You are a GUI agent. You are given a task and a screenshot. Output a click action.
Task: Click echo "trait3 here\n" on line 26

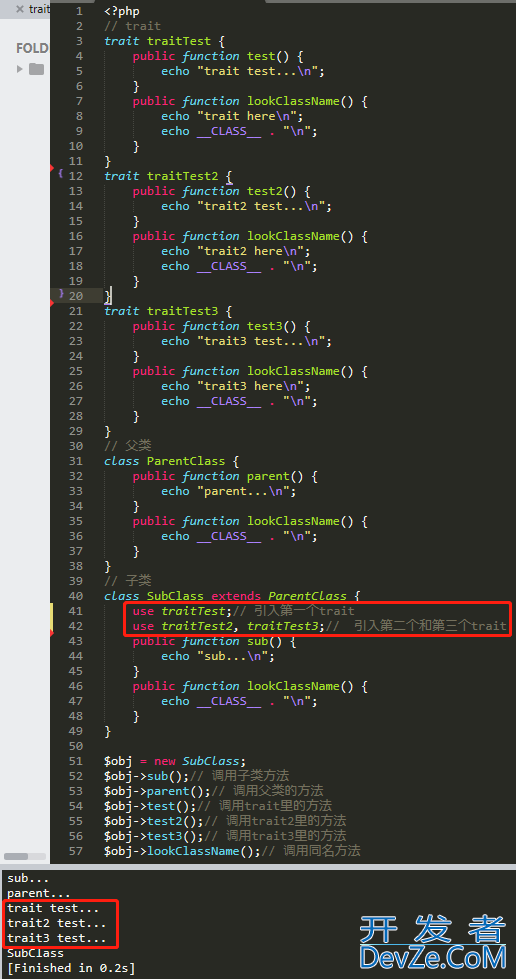(236, 386)
